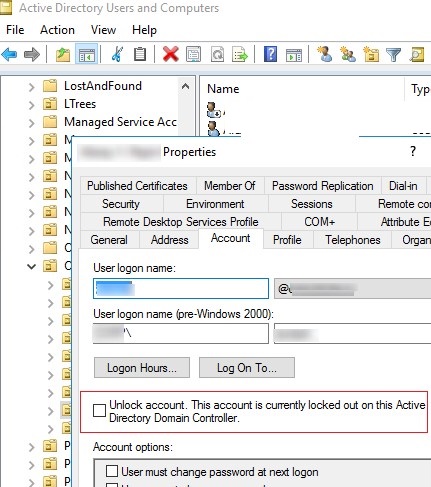Expand the Managed Service Accounts node
Viewport: 431px width, 487px height.
click(32, 123)
